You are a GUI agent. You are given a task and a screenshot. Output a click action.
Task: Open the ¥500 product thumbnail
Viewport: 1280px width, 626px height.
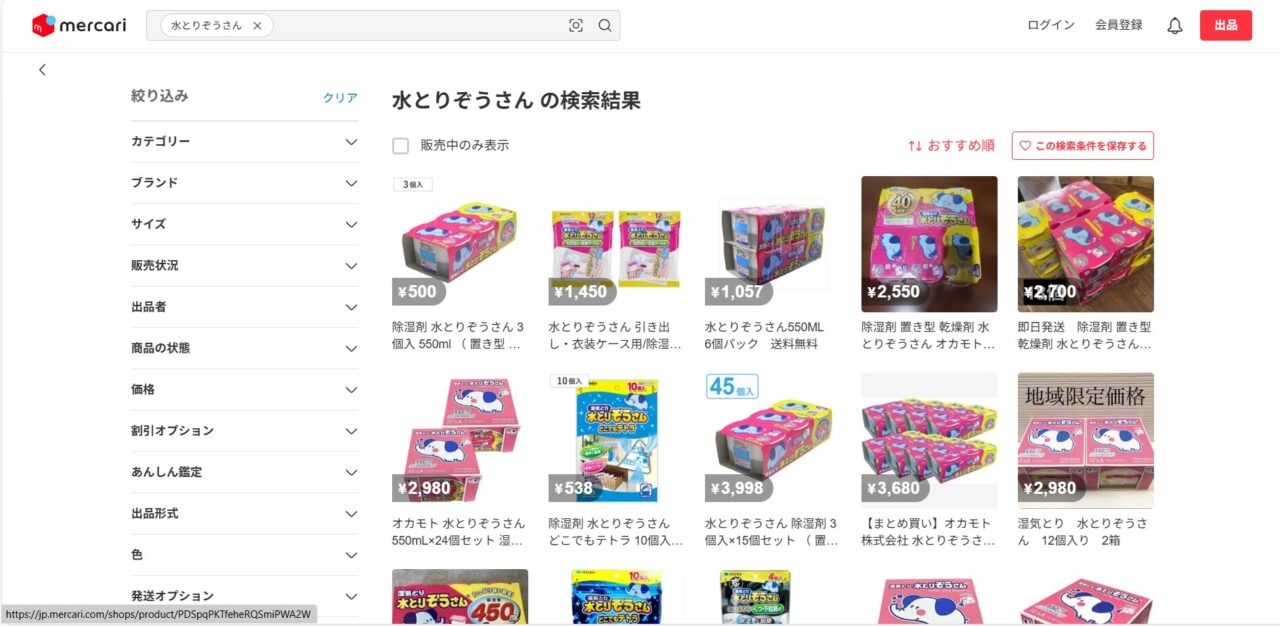[x=460, y=244]
